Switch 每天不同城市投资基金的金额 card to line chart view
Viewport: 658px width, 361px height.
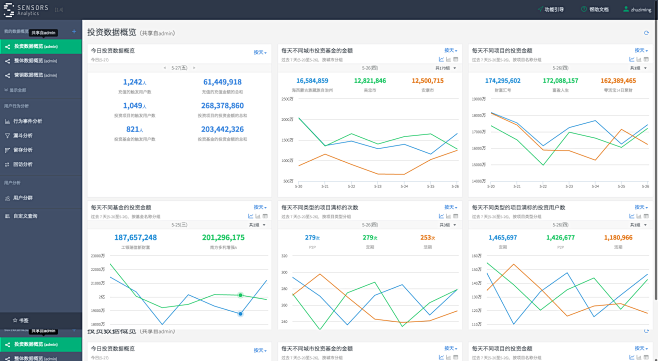(441, 60)
